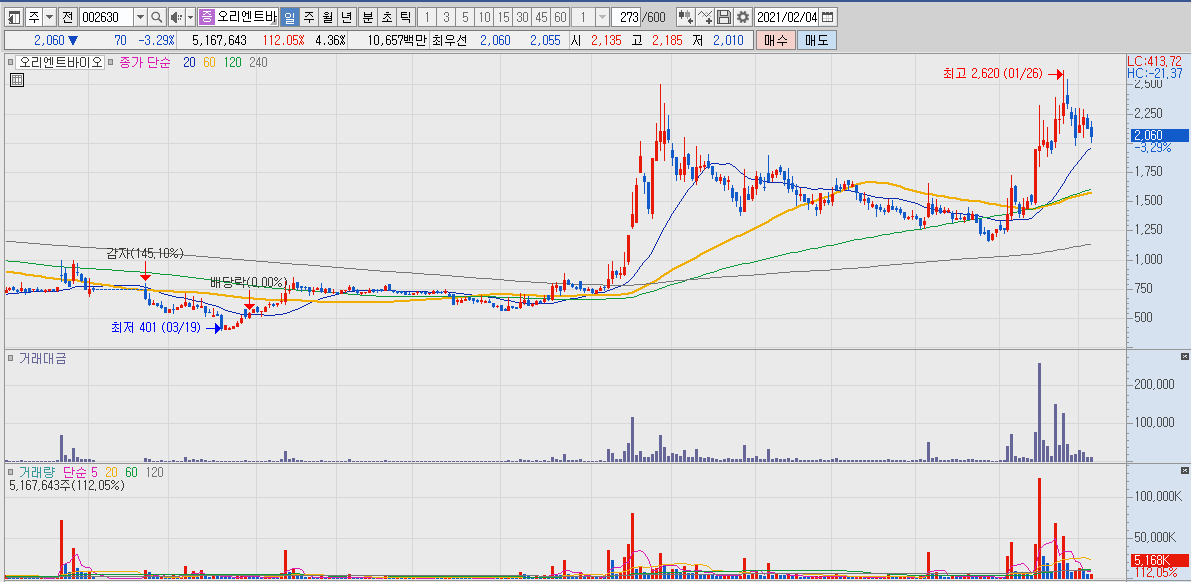Click the current price tag 2,060 on axis

[x=1158, y=135]
